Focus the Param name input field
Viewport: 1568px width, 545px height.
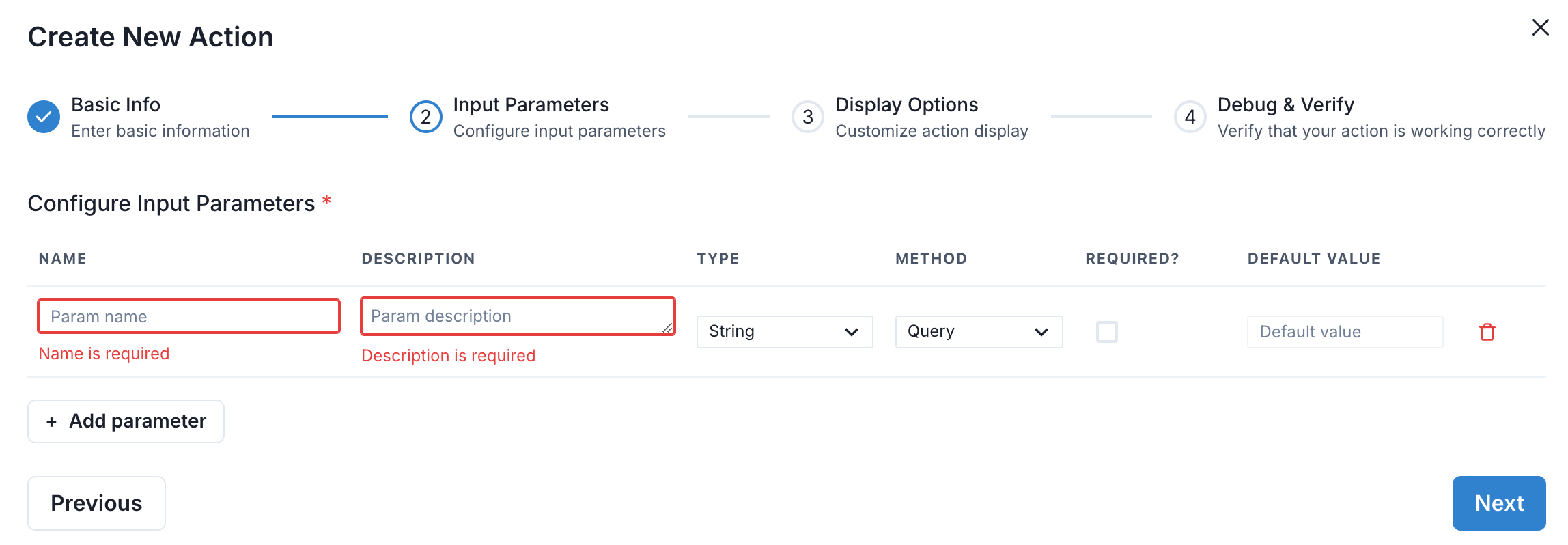[188, 317]
